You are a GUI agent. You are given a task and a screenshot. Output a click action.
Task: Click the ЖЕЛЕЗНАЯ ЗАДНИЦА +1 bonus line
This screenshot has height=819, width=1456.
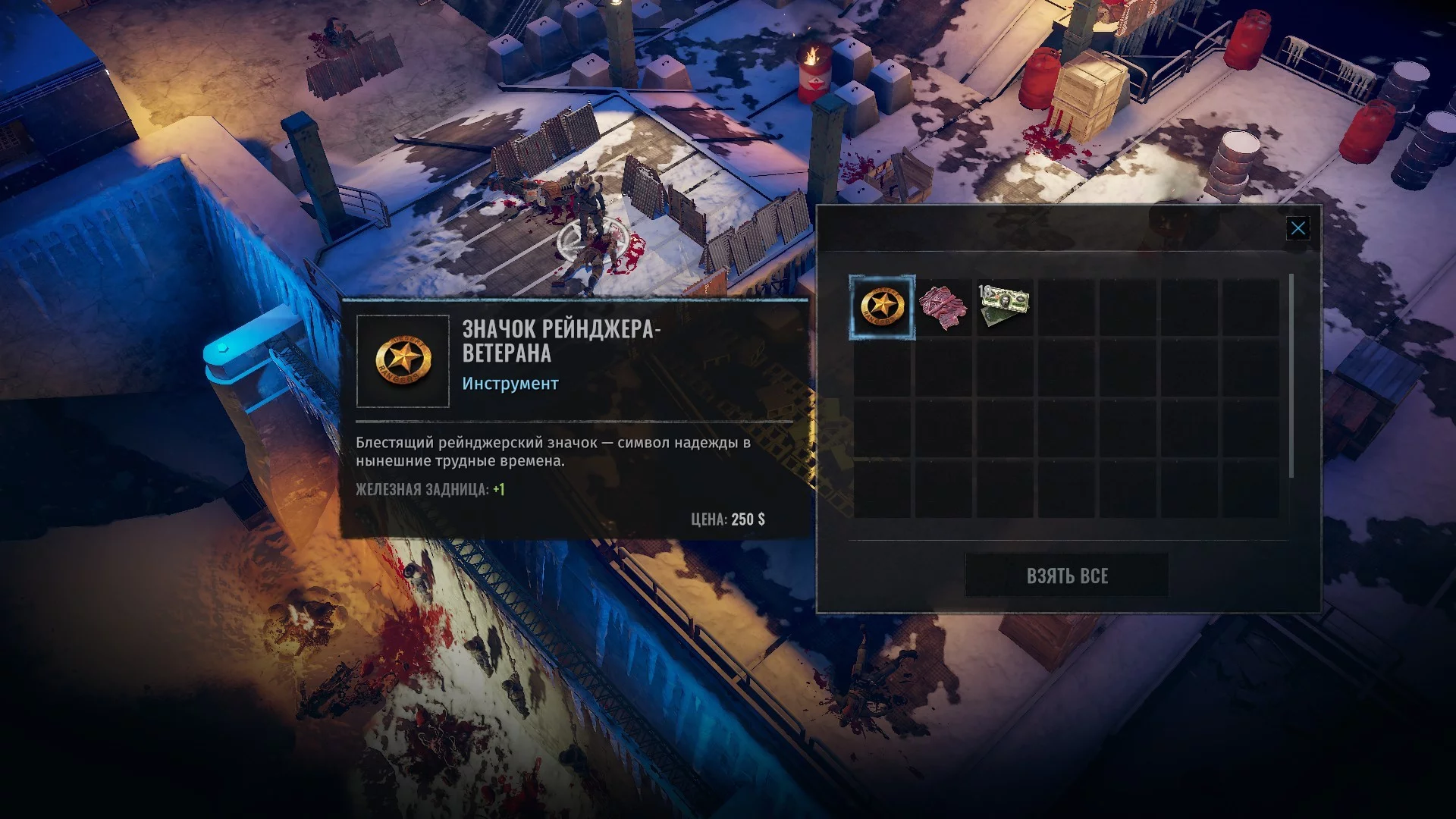click(x=430, y=489)
